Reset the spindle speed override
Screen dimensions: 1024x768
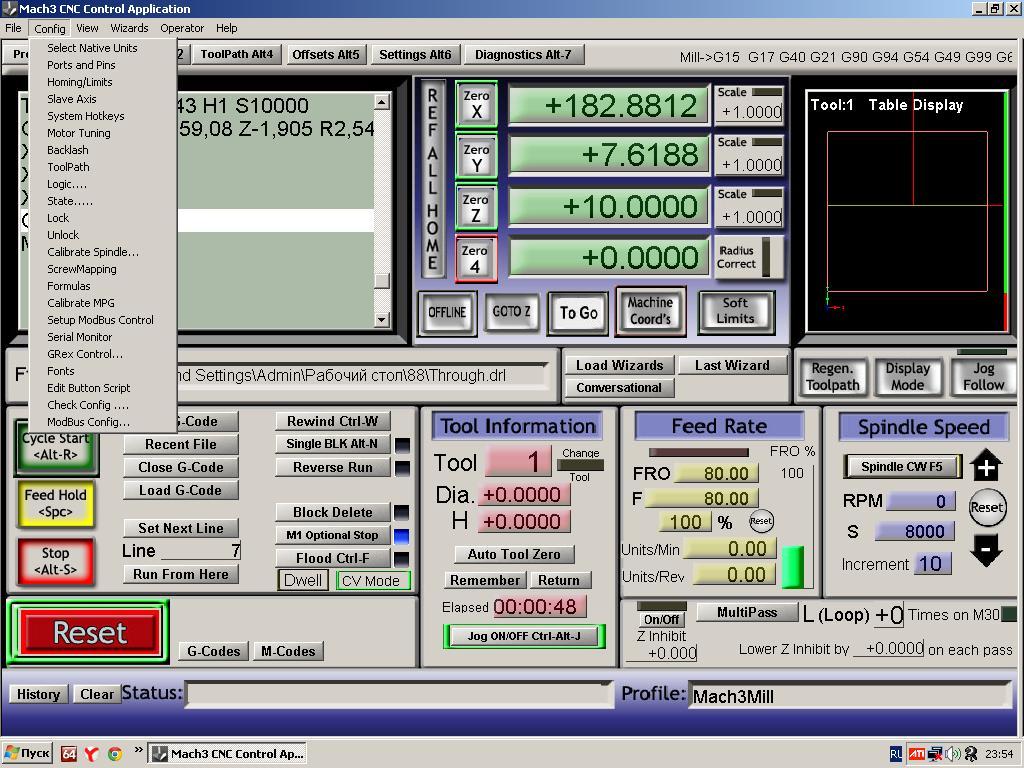click(x=986, y=507)
